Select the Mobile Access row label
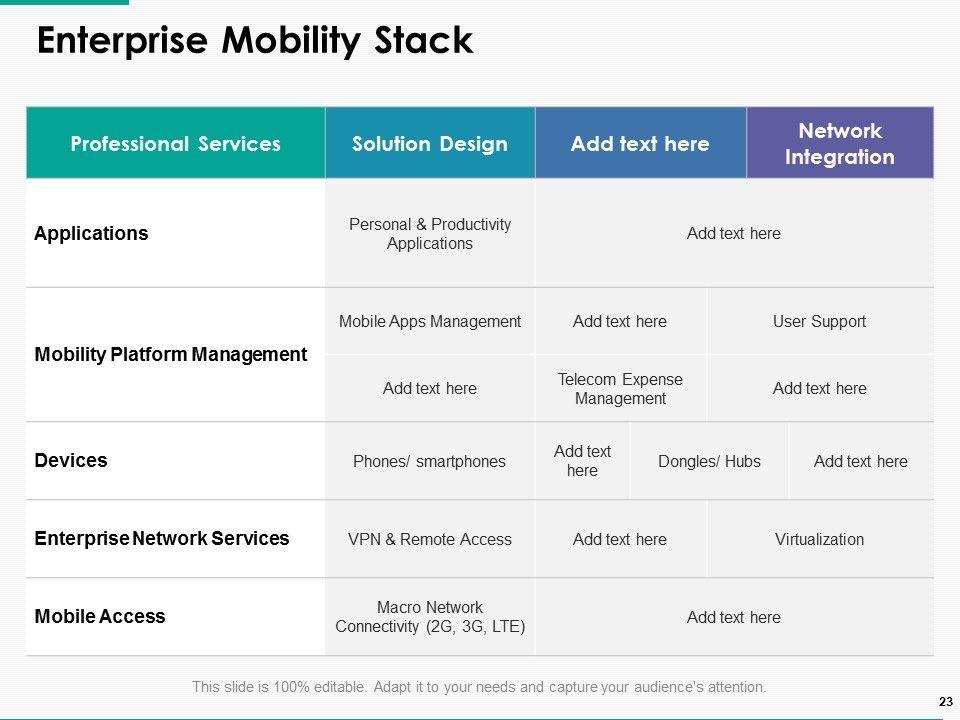Screen dimensions: 960x720 tap(100, 616)
